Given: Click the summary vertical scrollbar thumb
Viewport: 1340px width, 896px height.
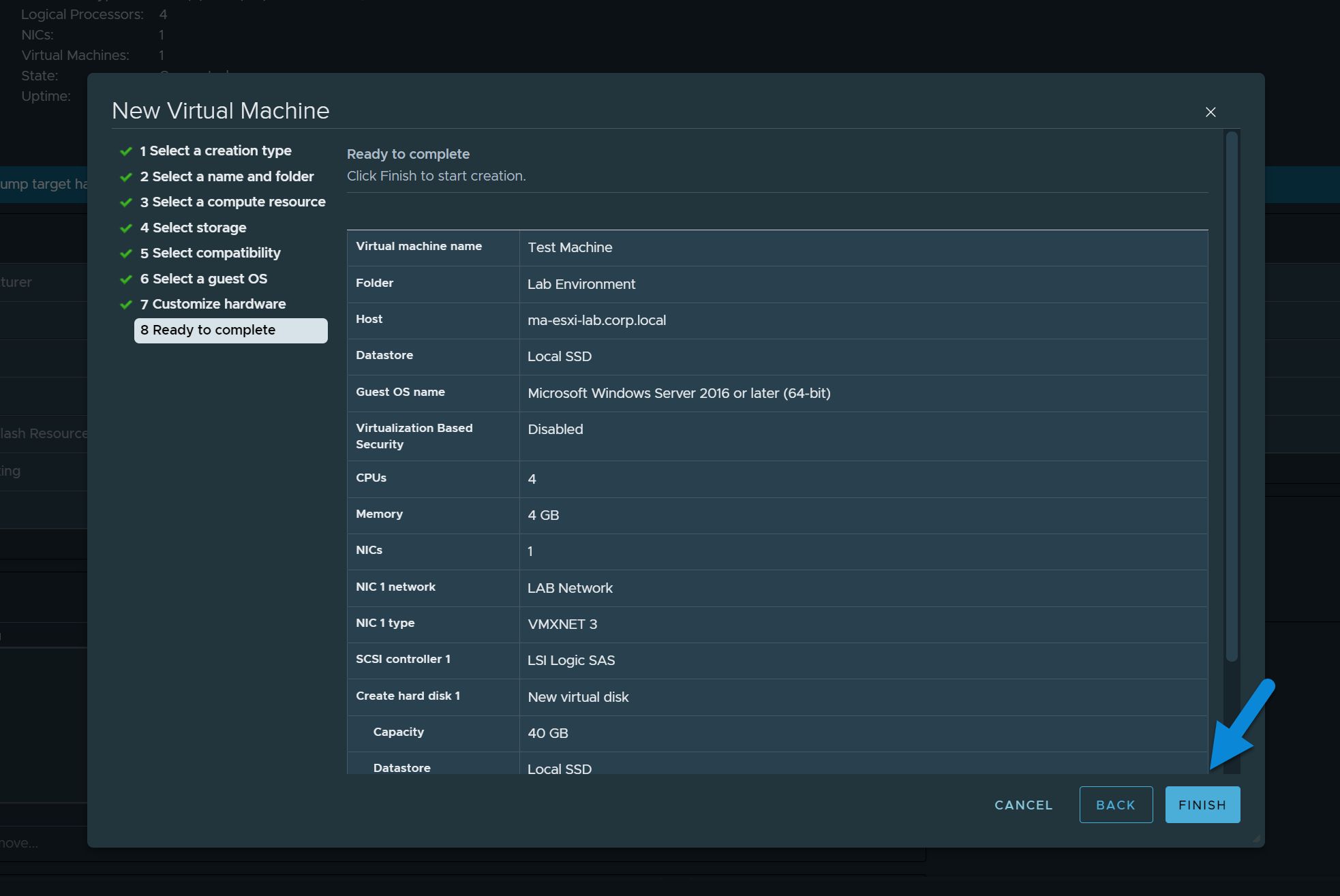Looking at the screenshot, I should pyautogui.click(x=1231, y=397).
